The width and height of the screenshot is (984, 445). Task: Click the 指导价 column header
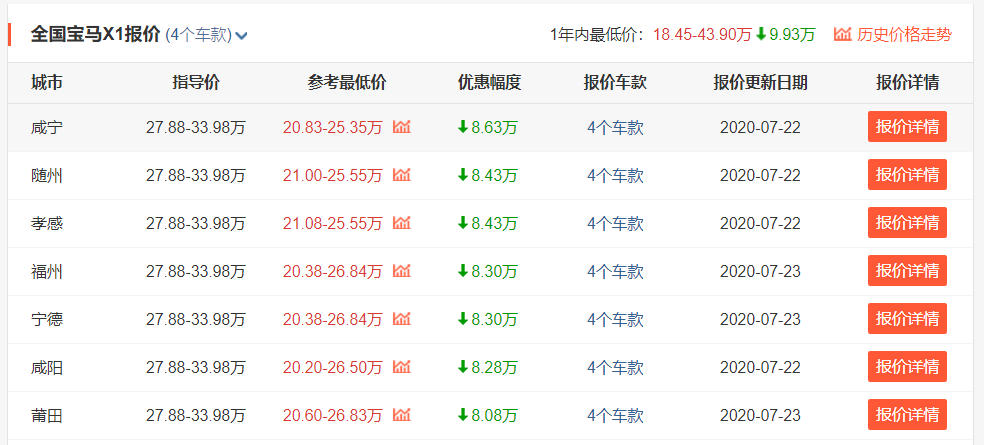[196, 83]
